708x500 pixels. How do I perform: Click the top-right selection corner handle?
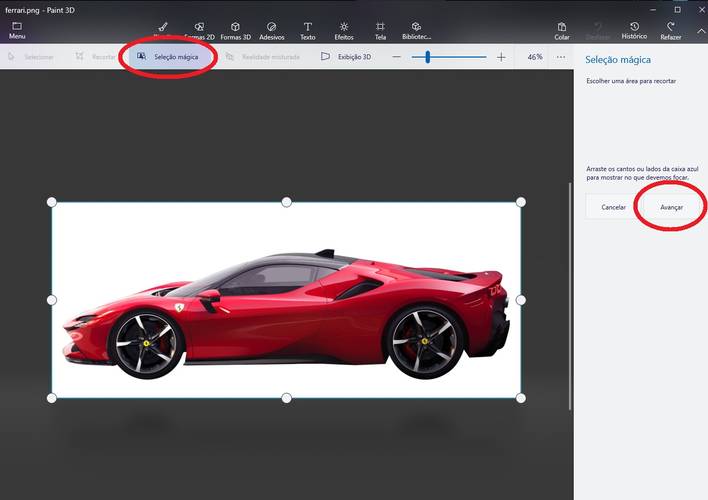click(521, 202)
